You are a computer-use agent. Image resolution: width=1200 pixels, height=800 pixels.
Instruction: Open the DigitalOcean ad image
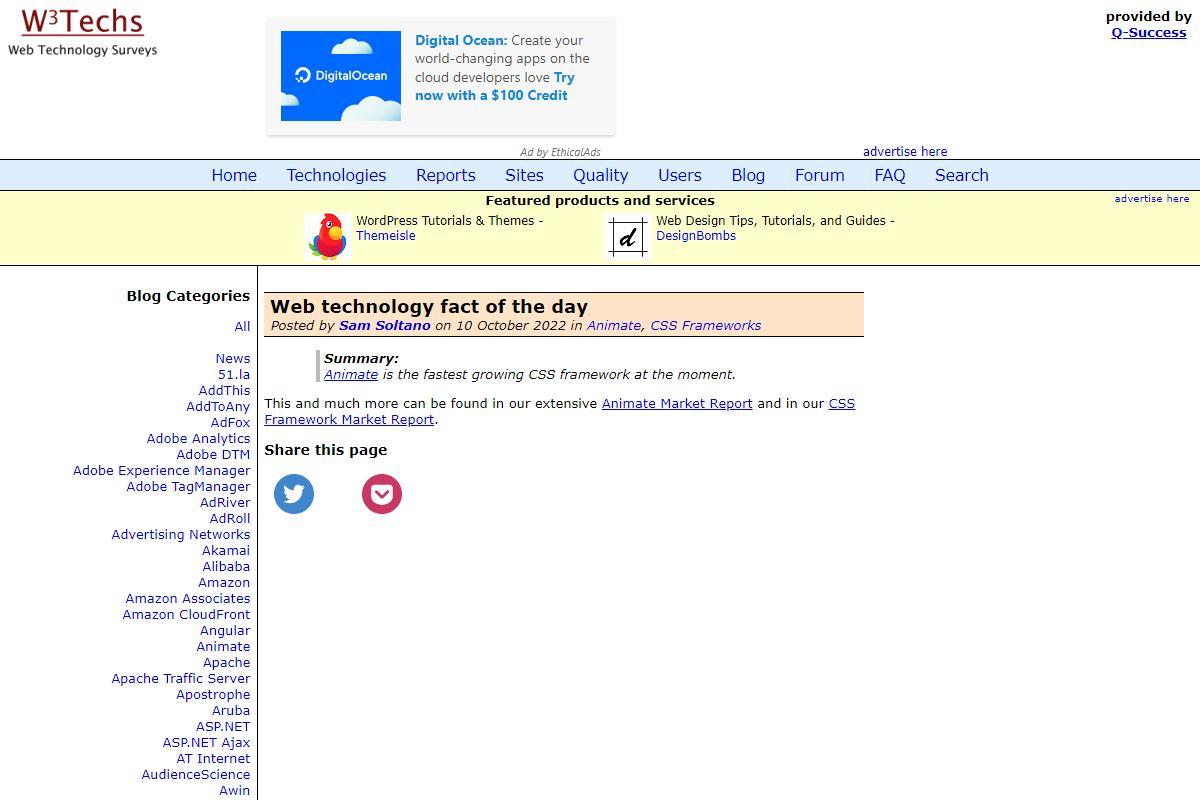pyautogui.click(x=341, y=76)
